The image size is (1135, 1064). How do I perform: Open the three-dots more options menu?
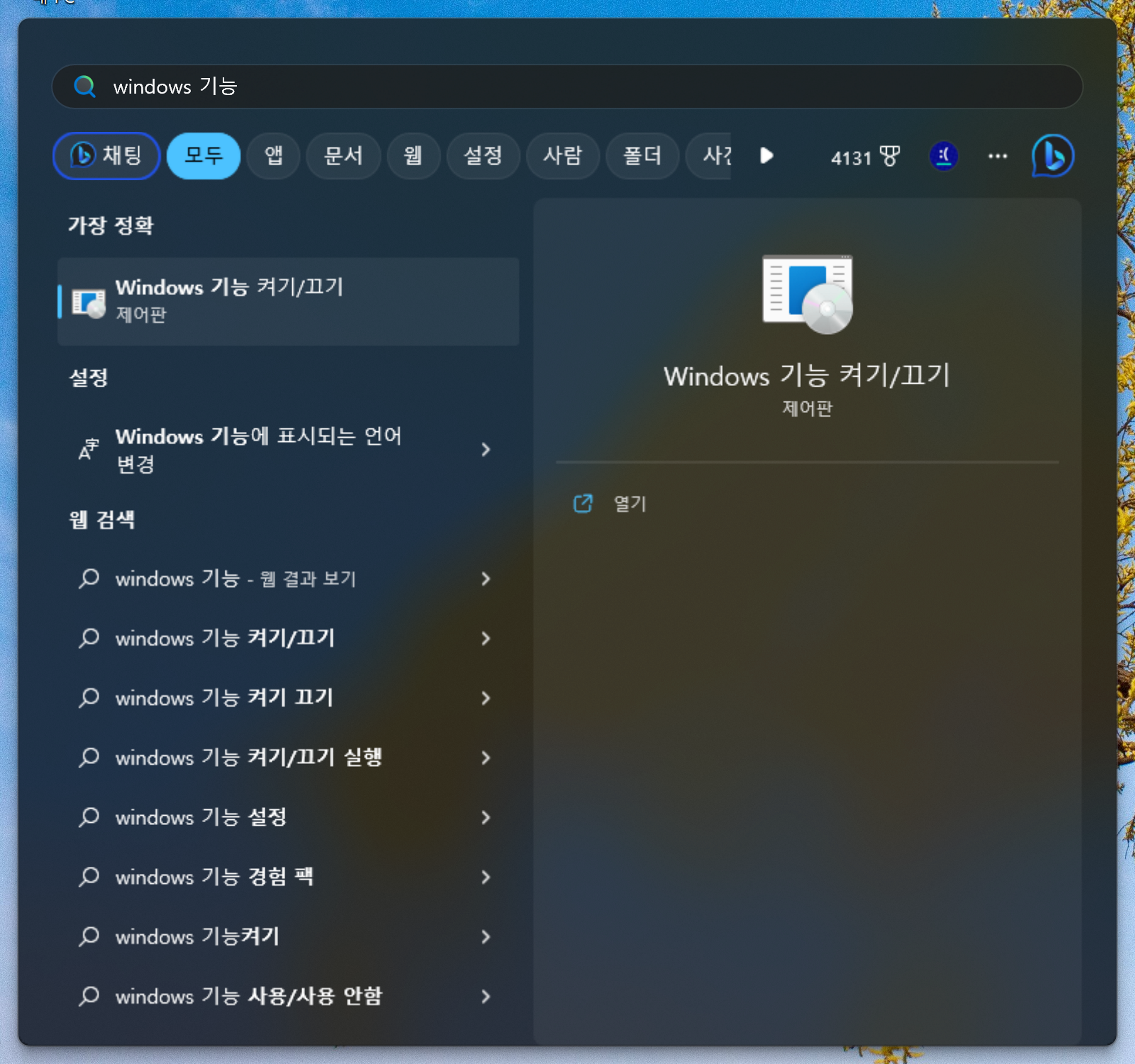(x=997, y=156)
